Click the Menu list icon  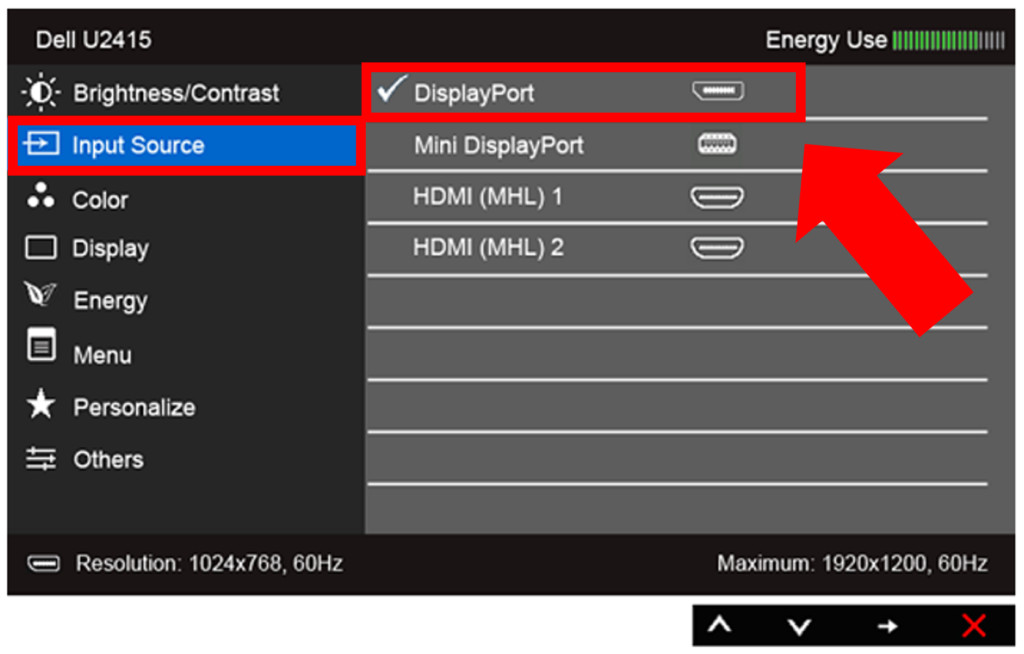pyautogui.click(x=41, y=345)
